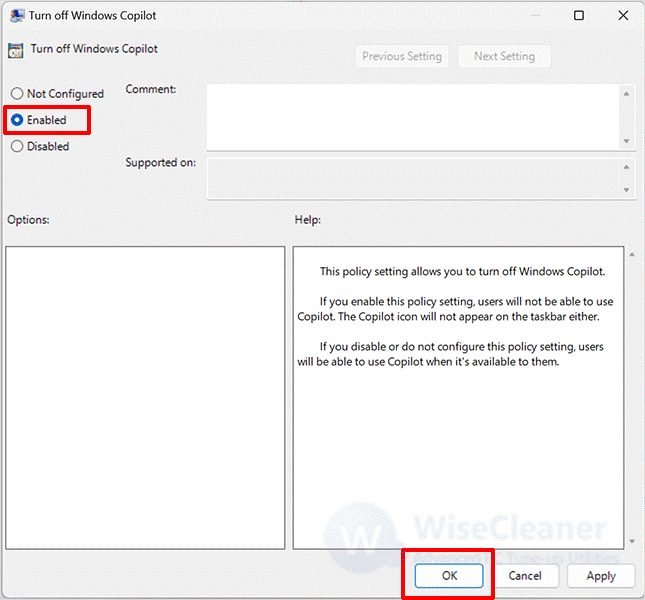Click the policy setting icon beside heading
The image size is (645, 600).
click(x=16, y=50)
